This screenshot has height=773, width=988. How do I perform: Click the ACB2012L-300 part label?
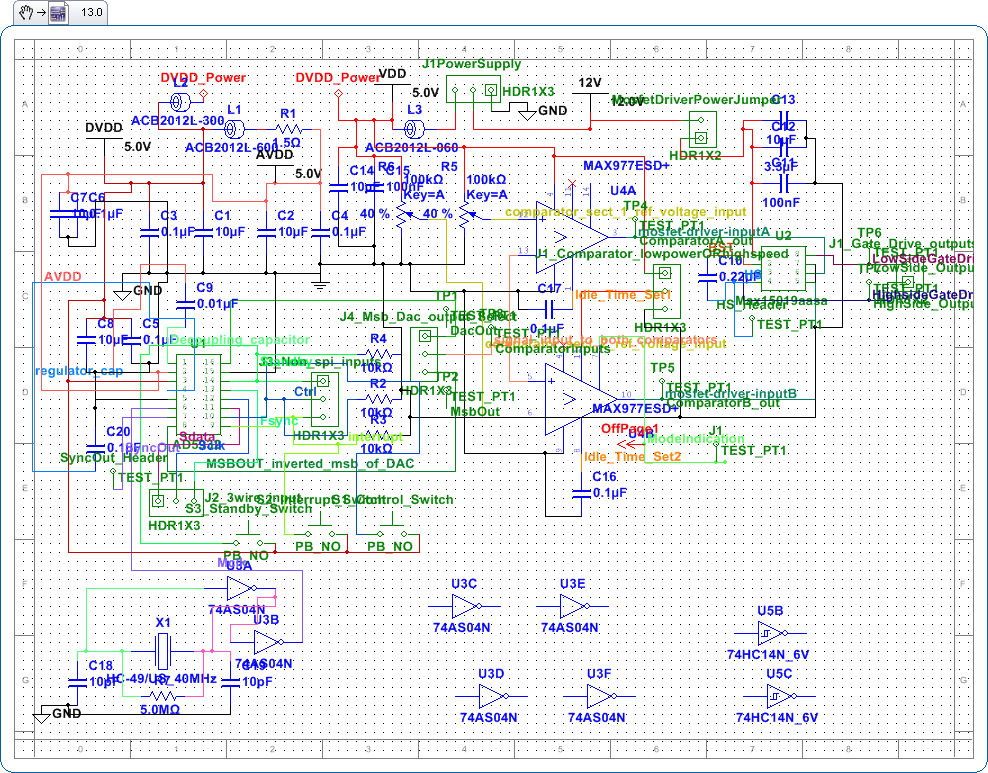click(178, 120)
